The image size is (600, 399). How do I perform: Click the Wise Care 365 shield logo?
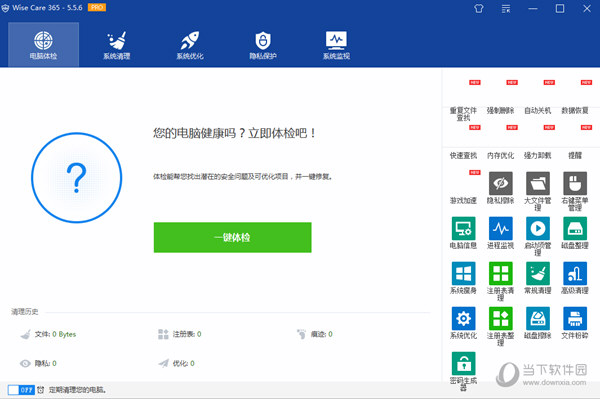tap(5, 8)
